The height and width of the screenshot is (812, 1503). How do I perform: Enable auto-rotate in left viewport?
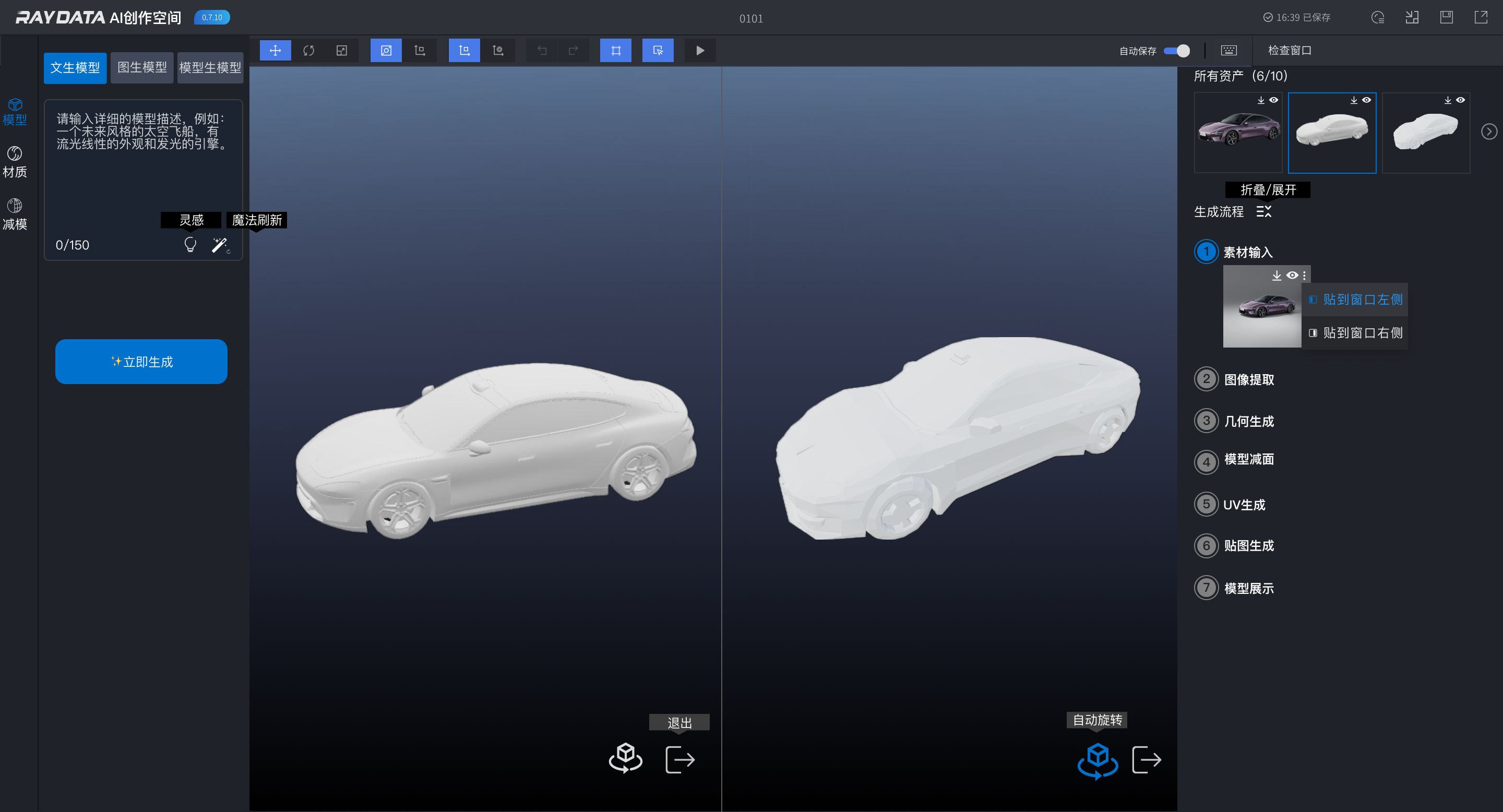pos(626,758)
